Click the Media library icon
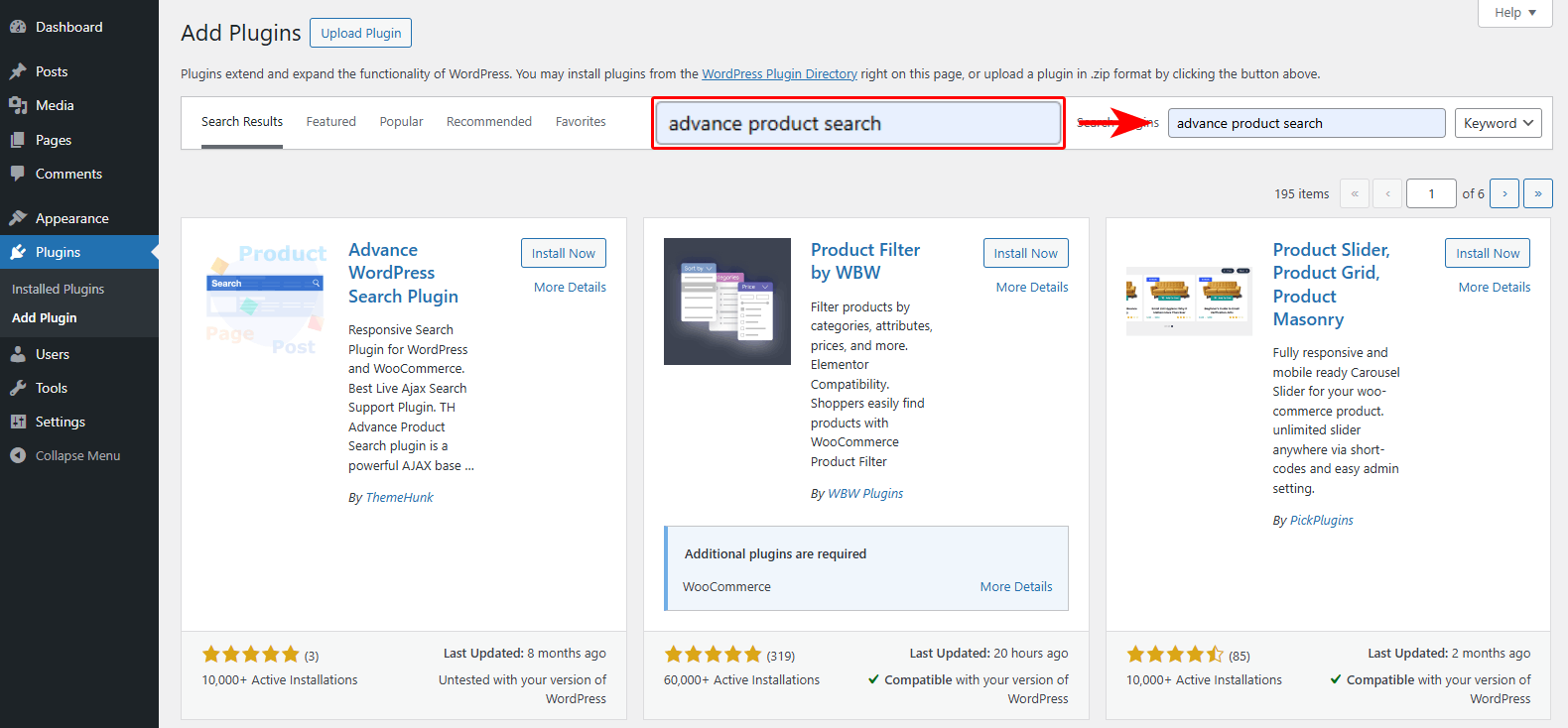Screen dimensions: 1568x728 [x=18, y=105]
